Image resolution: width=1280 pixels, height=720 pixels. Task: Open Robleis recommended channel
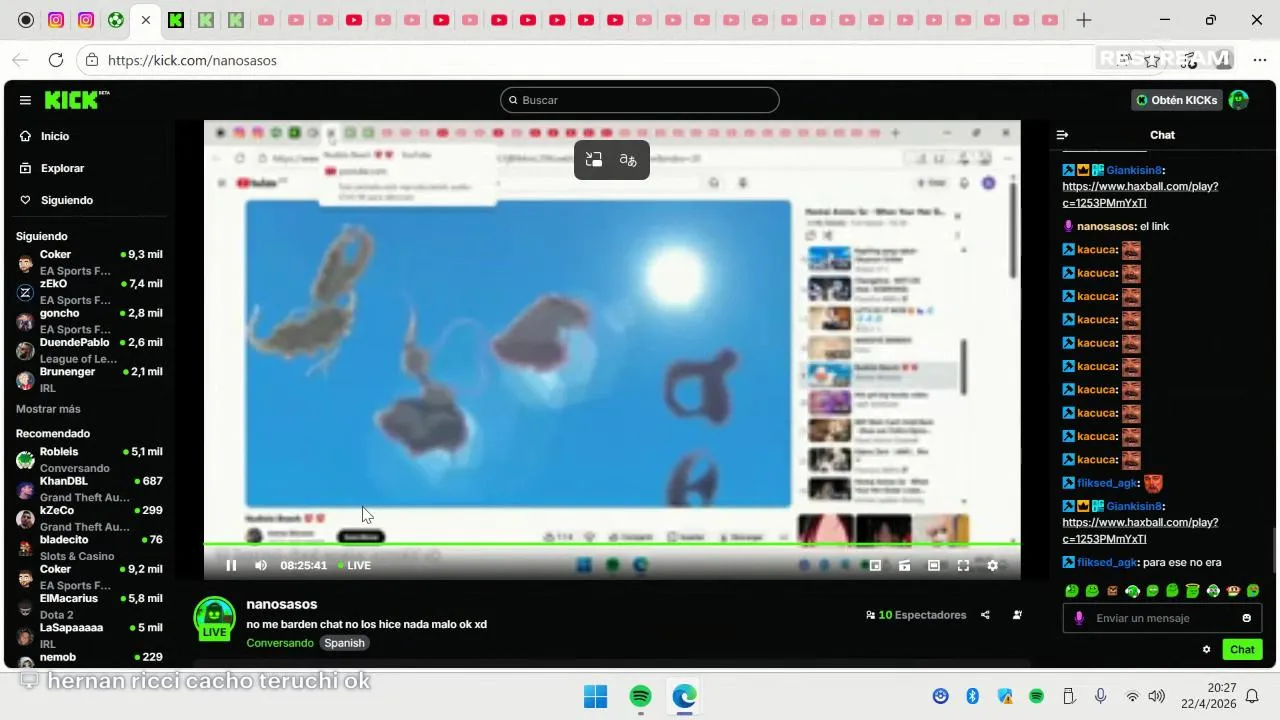coord(89,459)
